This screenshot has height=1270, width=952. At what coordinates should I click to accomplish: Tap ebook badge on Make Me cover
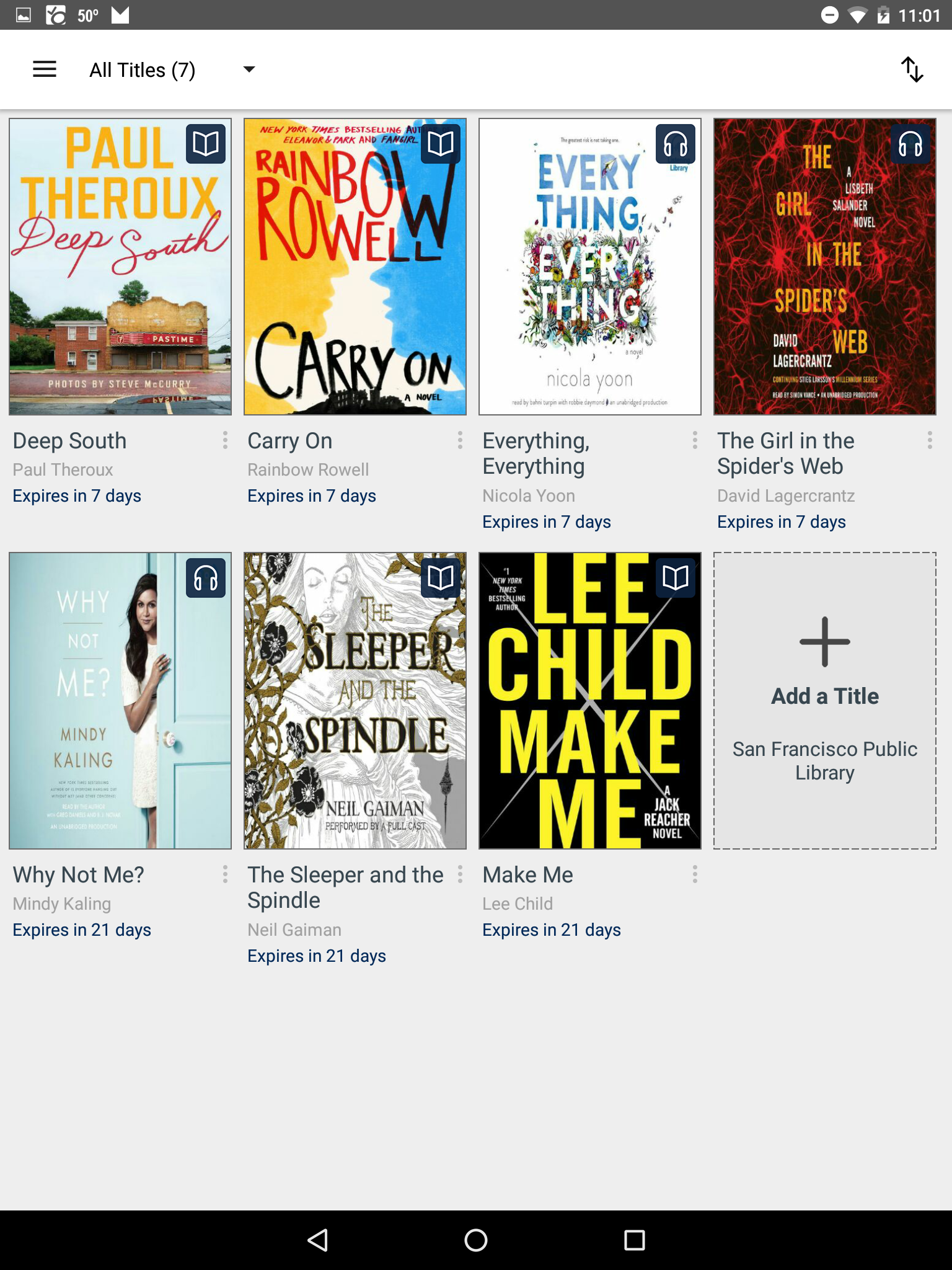pyautogui.click(x=676, y=578)
